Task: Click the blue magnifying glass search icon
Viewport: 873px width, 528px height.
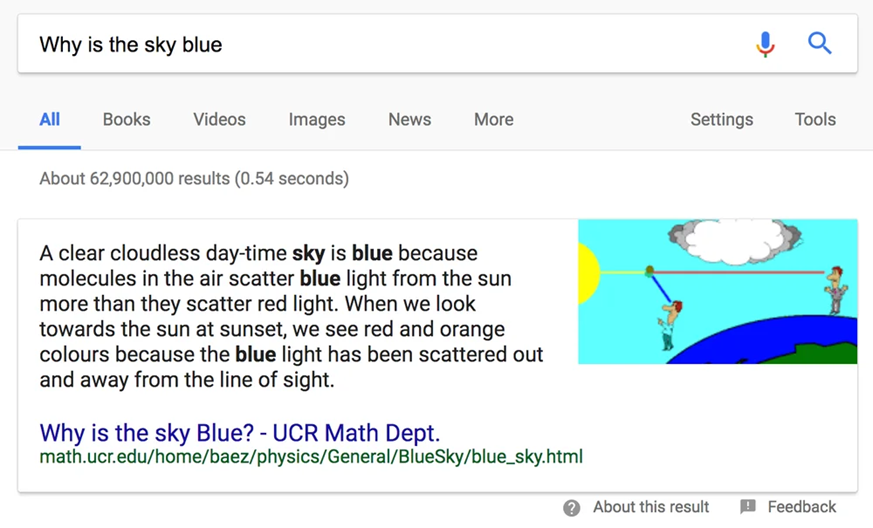Action: coord(820,44)
